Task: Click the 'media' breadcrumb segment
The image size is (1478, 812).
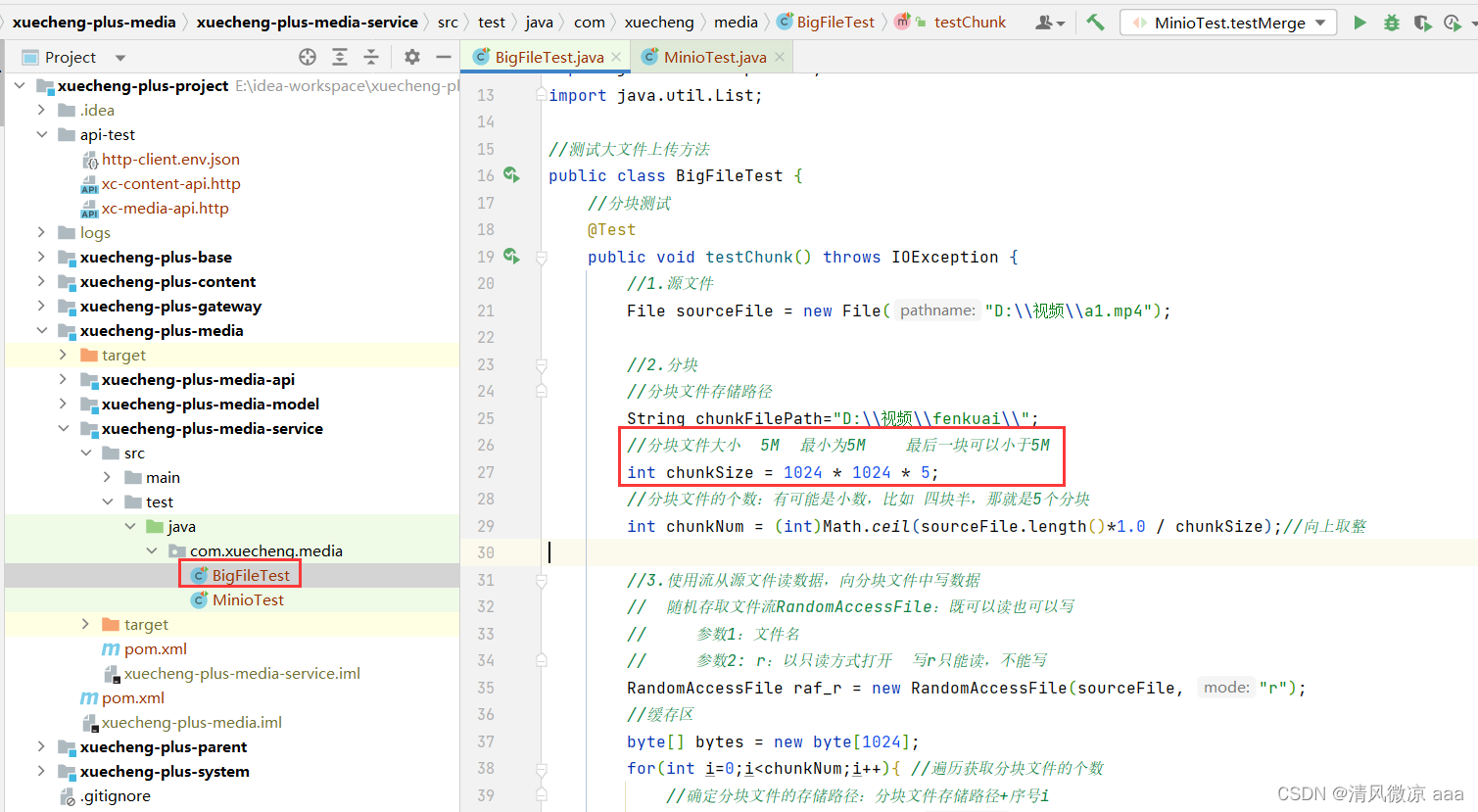Action: pos(736,22)
